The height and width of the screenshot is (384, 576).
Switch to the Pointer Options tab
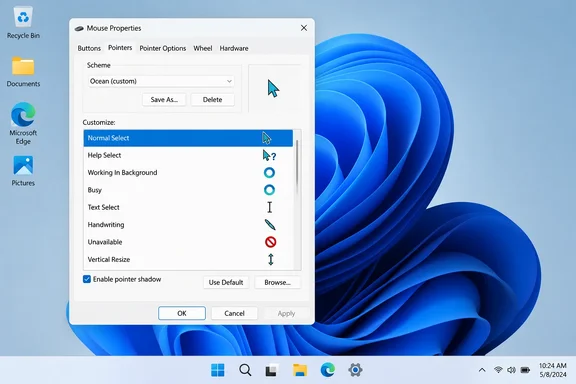[x=163, y=48]
